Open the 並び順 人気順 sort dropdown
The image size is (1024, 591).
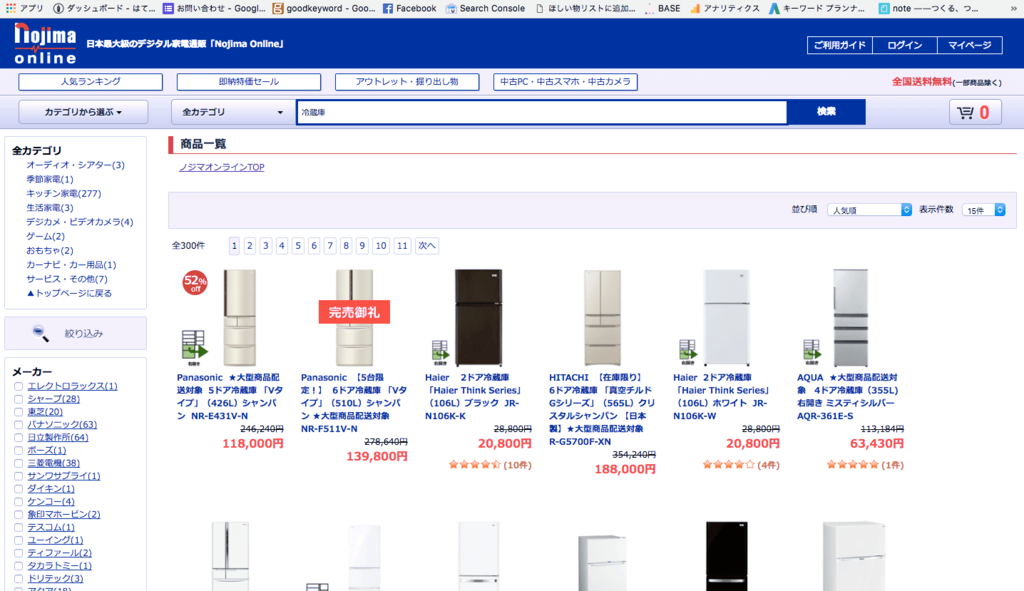click(869, 210)
